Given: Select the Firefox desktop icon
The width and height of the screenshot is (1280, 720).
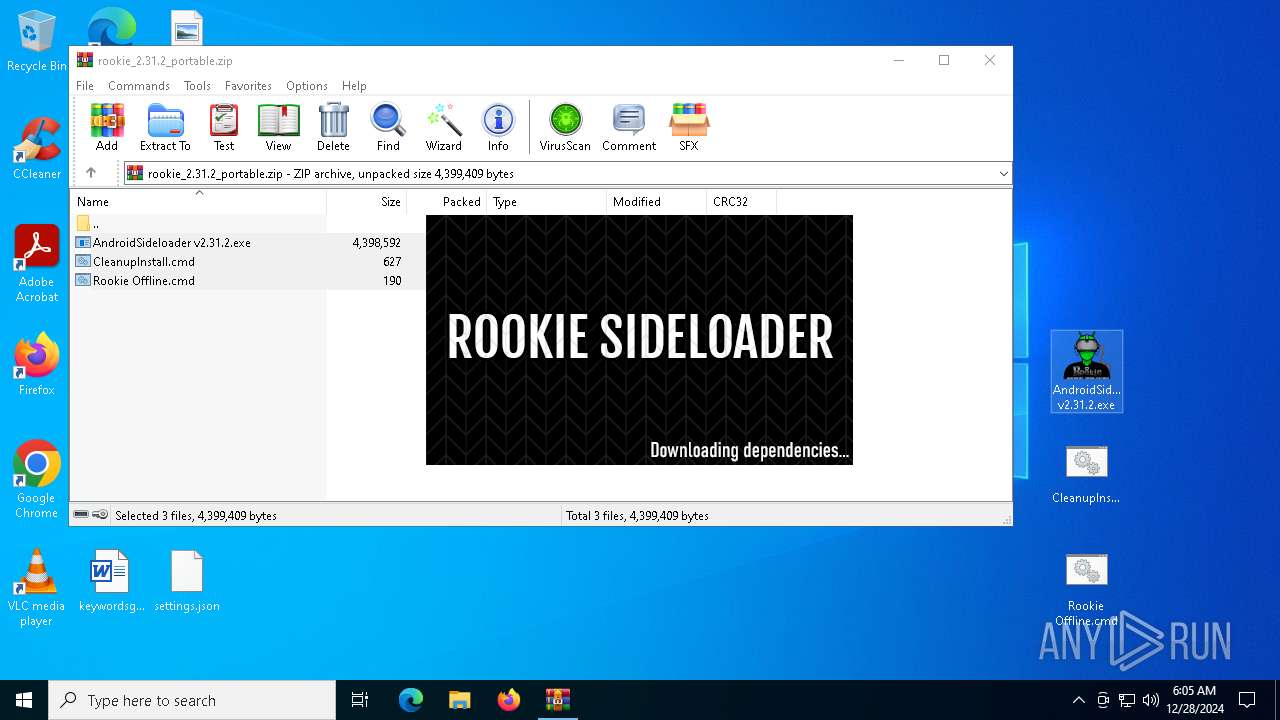Looking at the screenshot, I should [37, 365].
